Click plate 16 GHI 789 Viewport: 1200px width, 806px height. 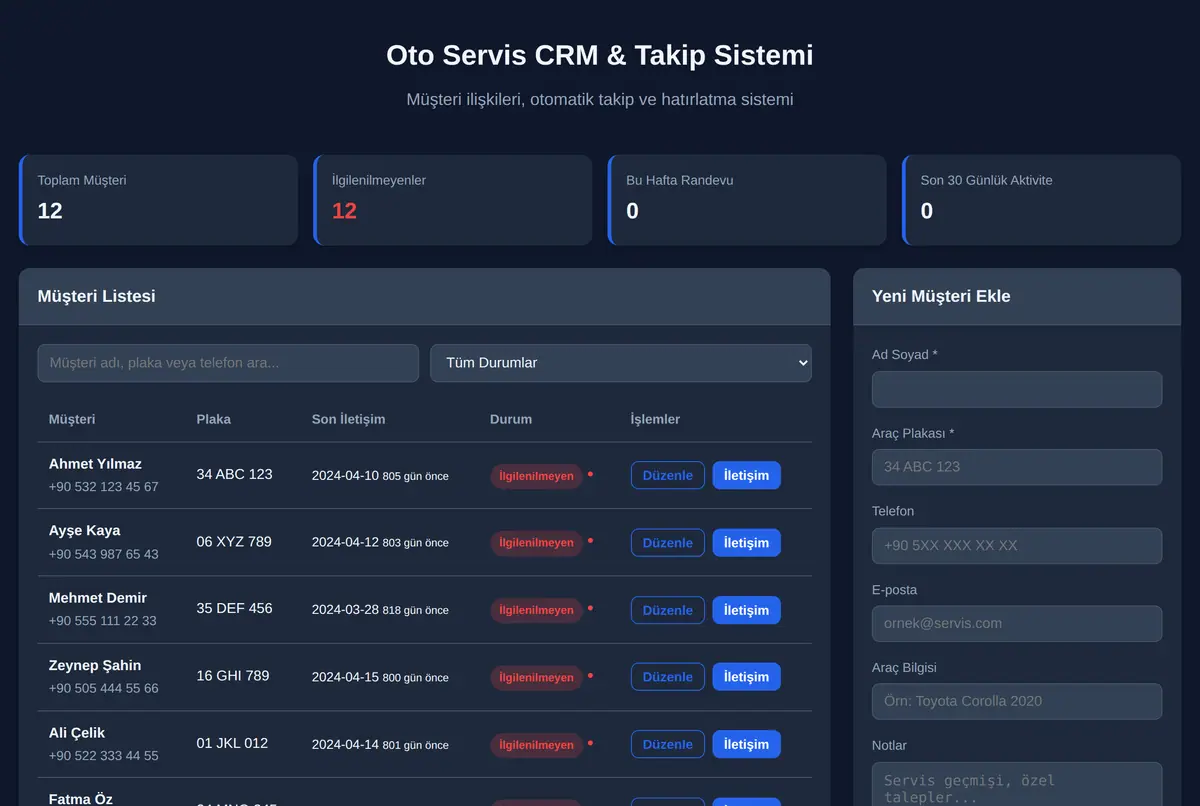[x=233, y=676]
